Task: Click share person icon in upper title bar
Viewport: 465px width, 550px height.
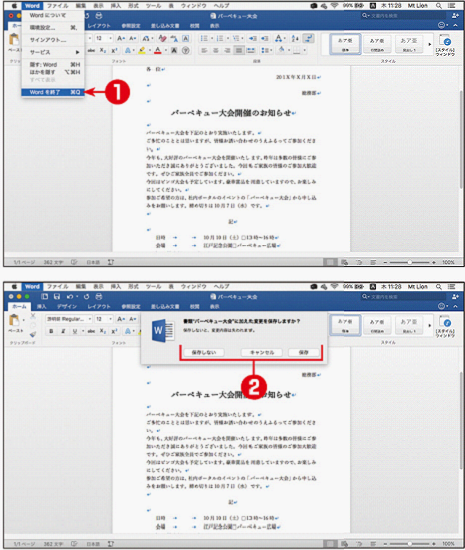Action: [455, 15]
